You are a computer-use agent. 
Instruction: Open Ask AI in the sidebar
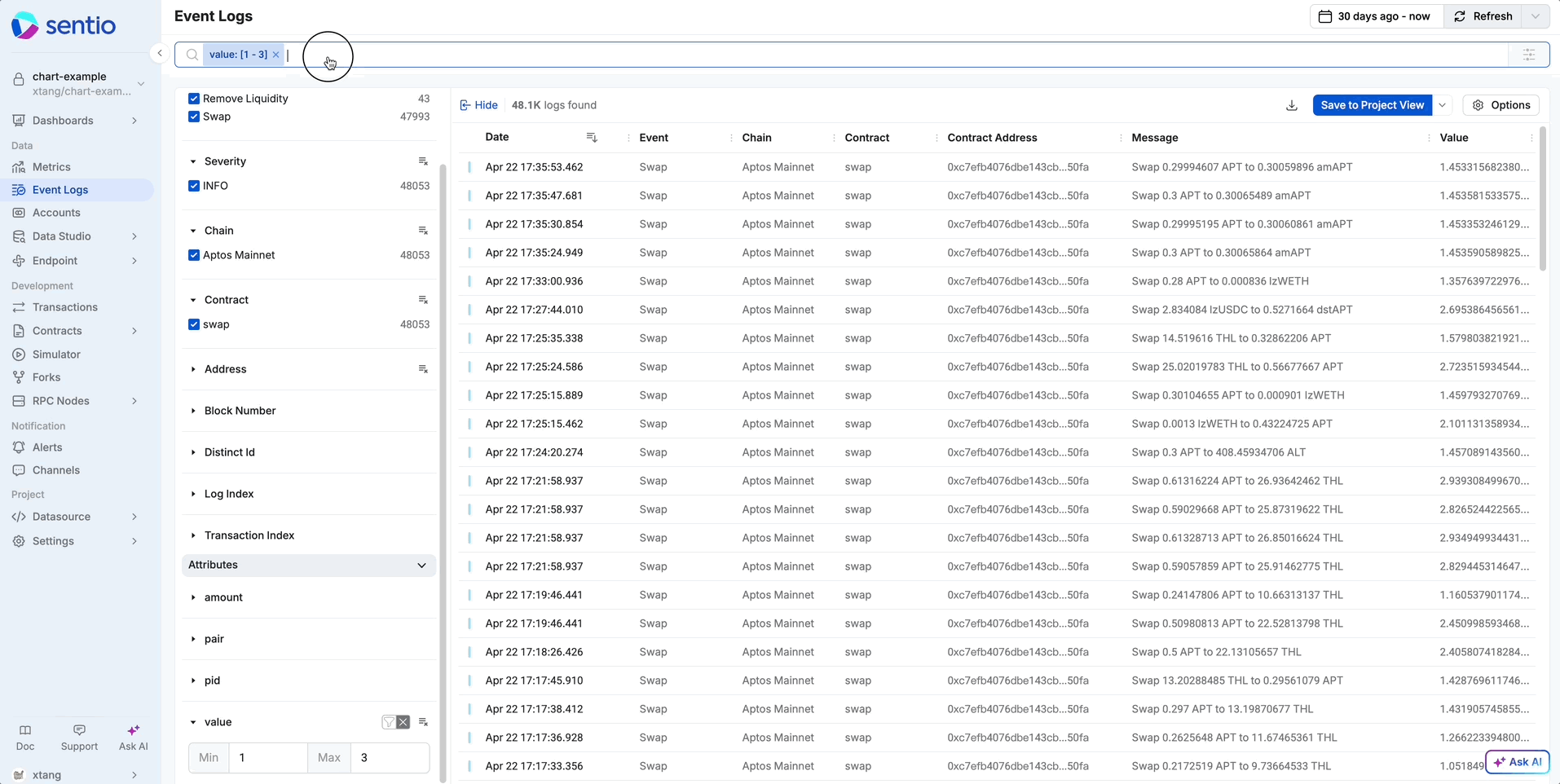click(133, 738)
